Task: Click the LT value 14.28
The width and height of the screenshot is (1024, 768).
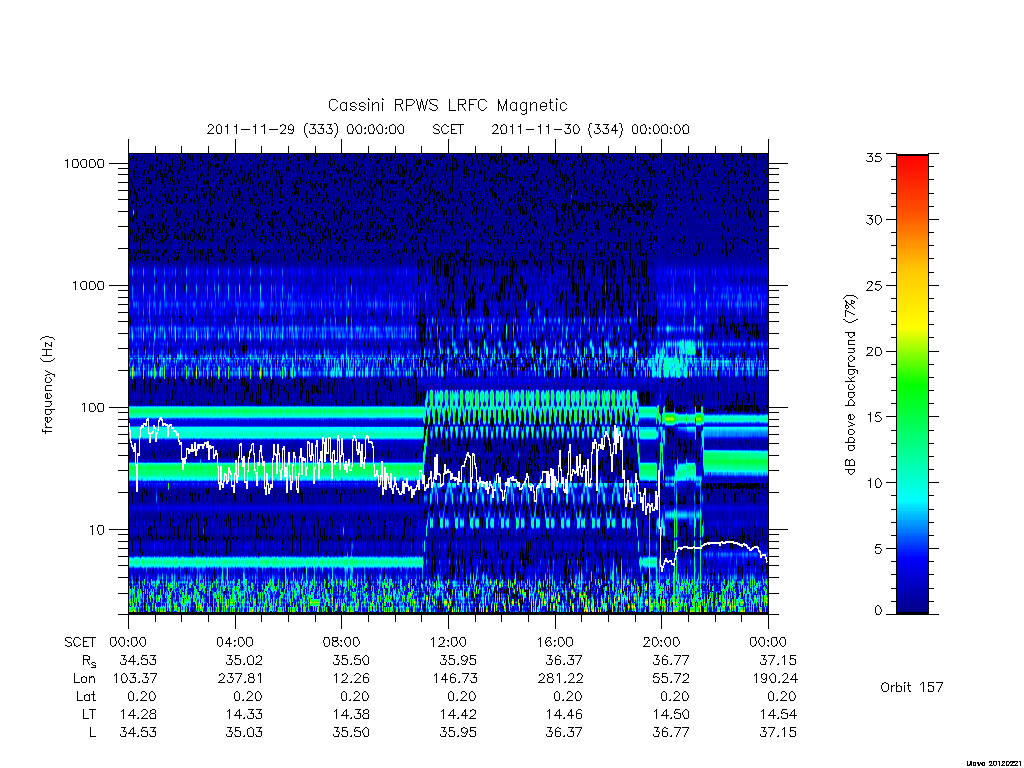Action: point(138,715)
